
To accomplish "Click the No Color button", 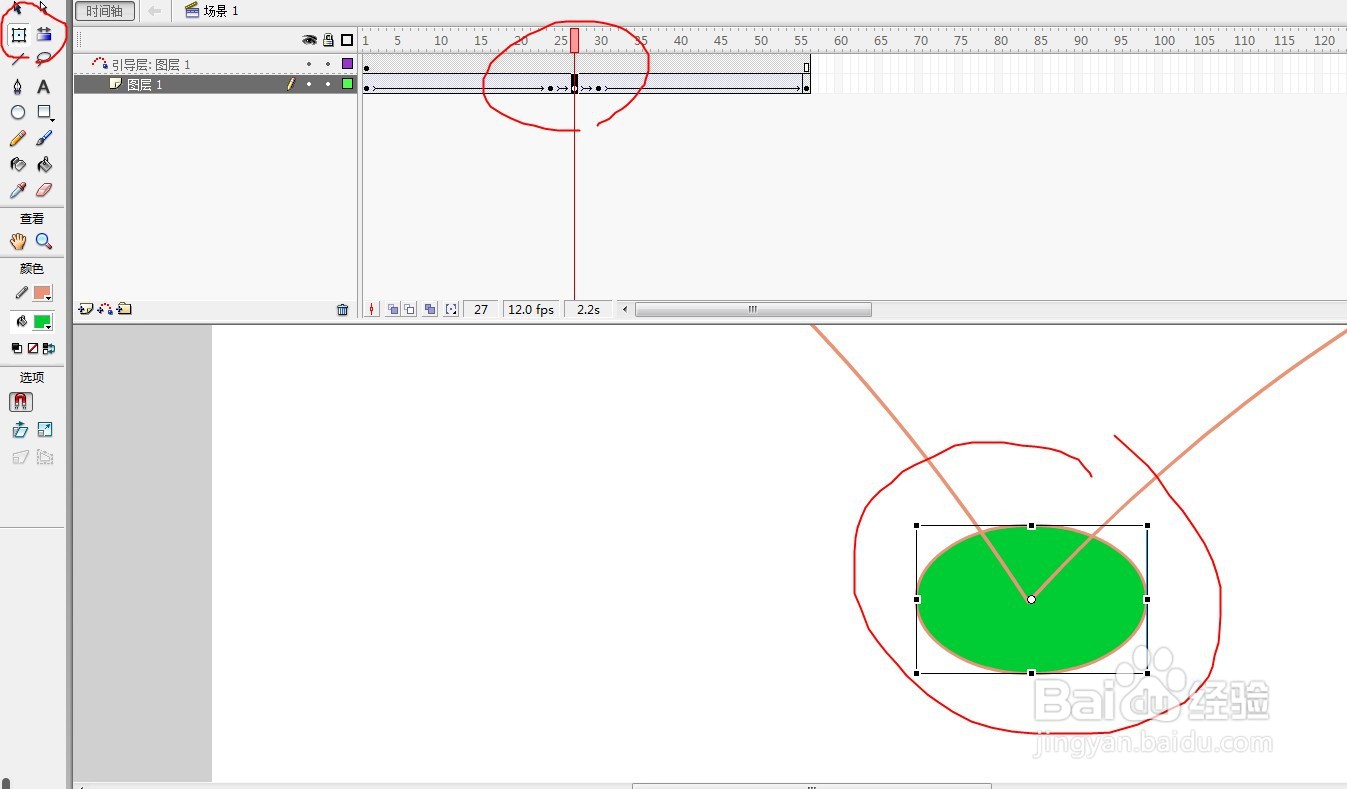I will (32, 348).
